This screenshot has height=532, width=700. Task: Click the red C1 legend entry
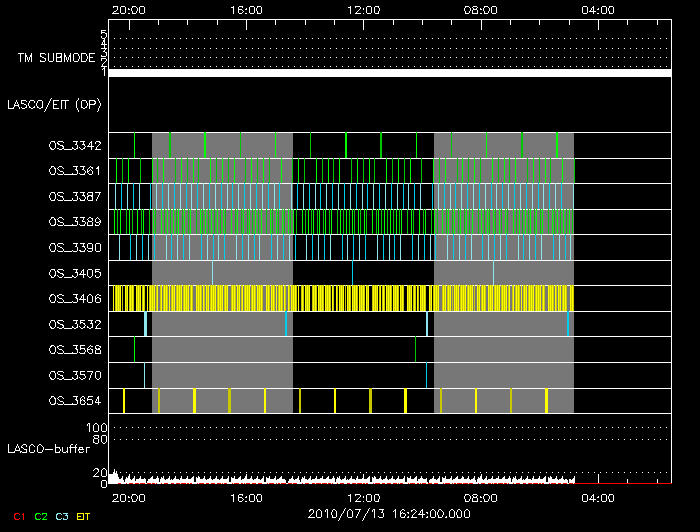tap(19, 516)
